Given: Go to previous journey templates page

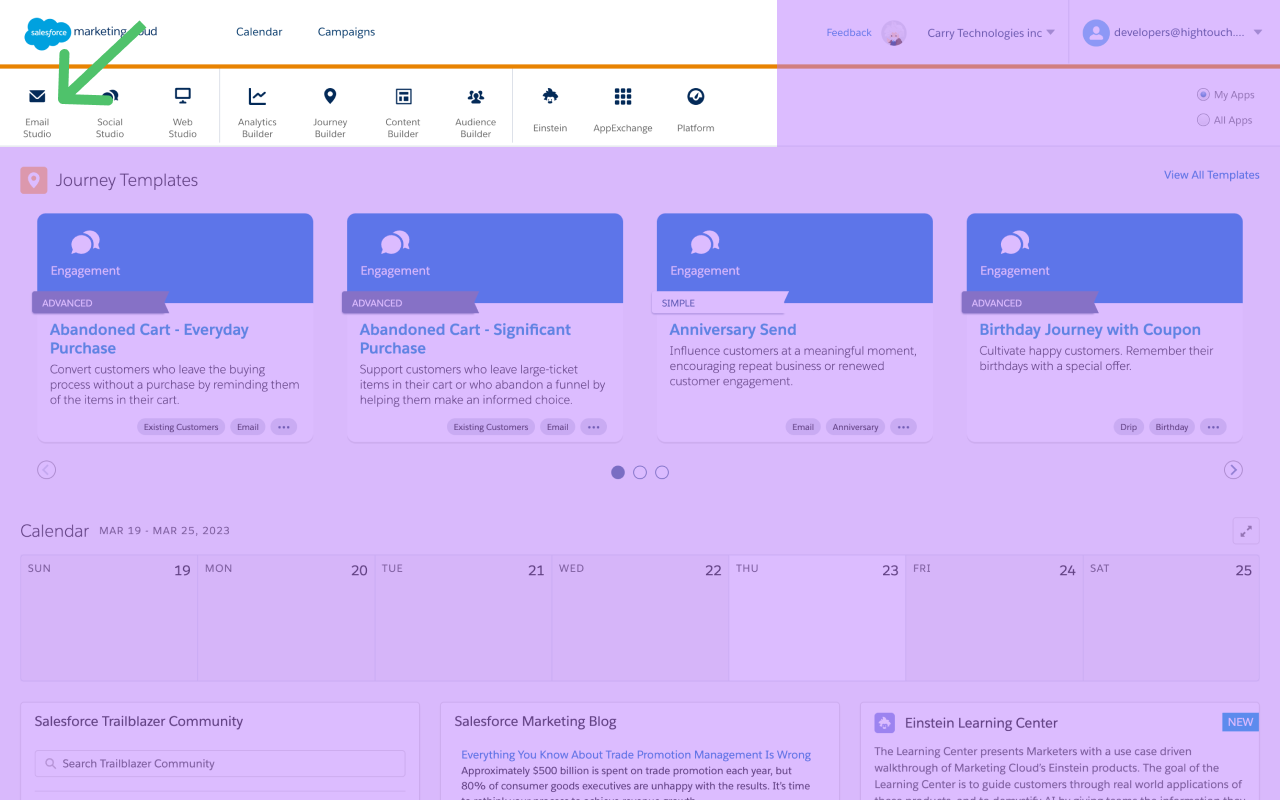Looking at the screenshot, I should [46, 470].
